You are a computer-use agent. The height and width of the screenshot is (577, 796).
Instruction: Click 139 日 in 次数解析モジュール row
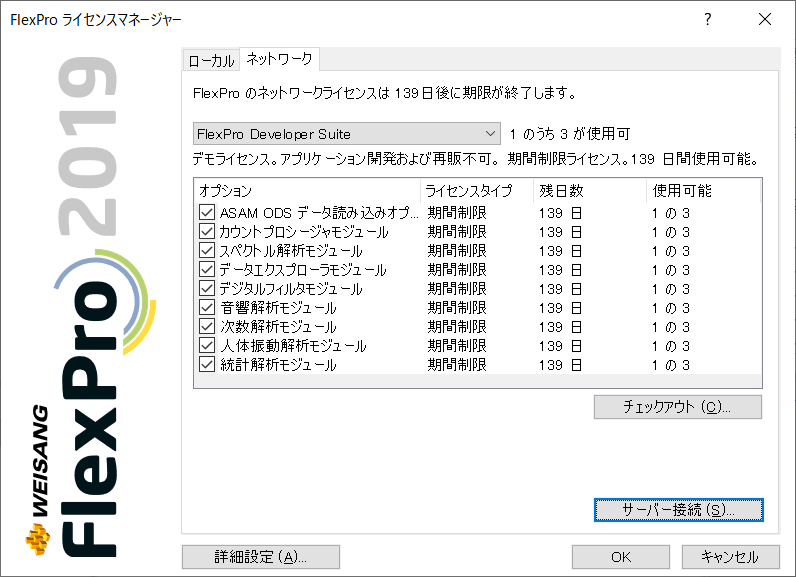tap(560, 327)
